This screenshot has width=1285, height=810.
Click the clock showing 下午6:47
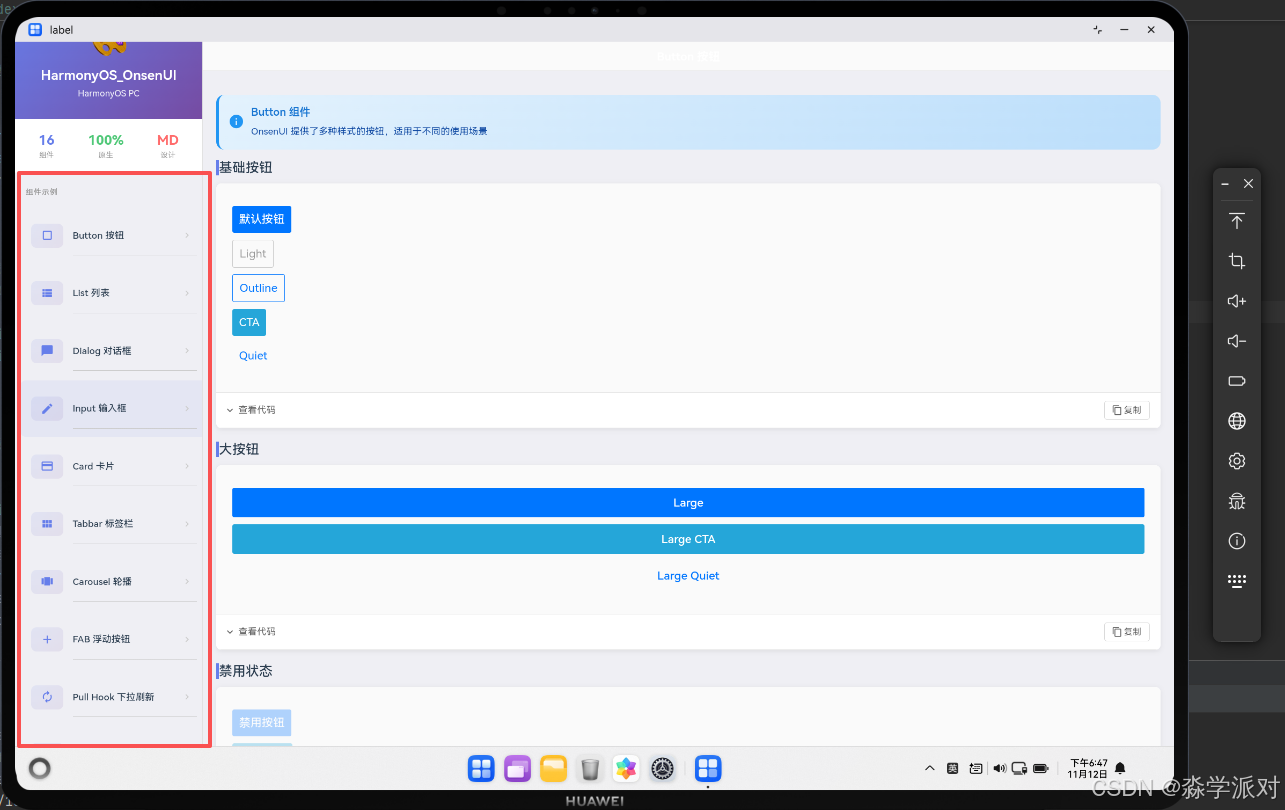pyautogui.click(x=1088, y=763)
